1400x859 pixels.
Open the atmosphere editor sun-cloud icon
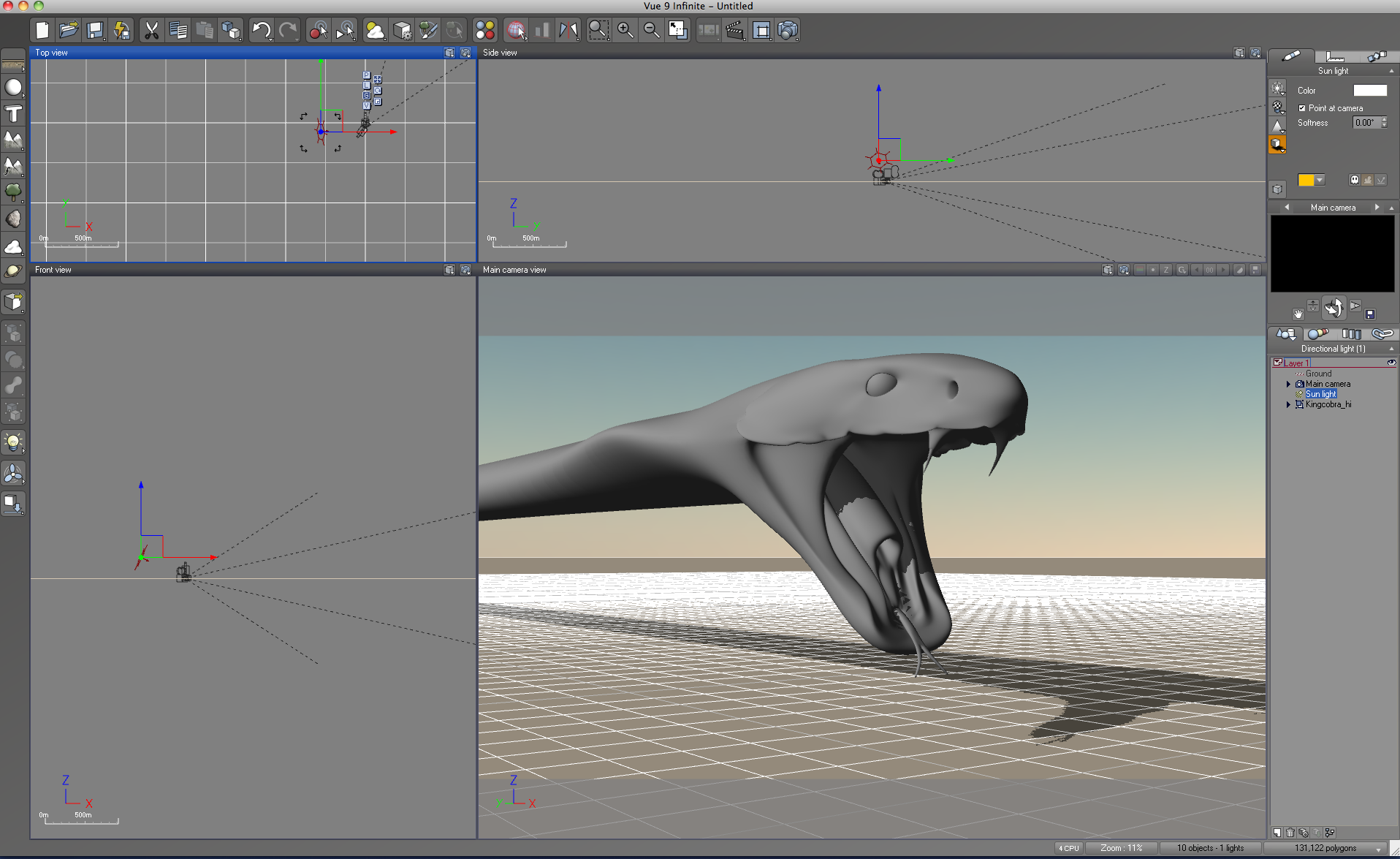375,31
